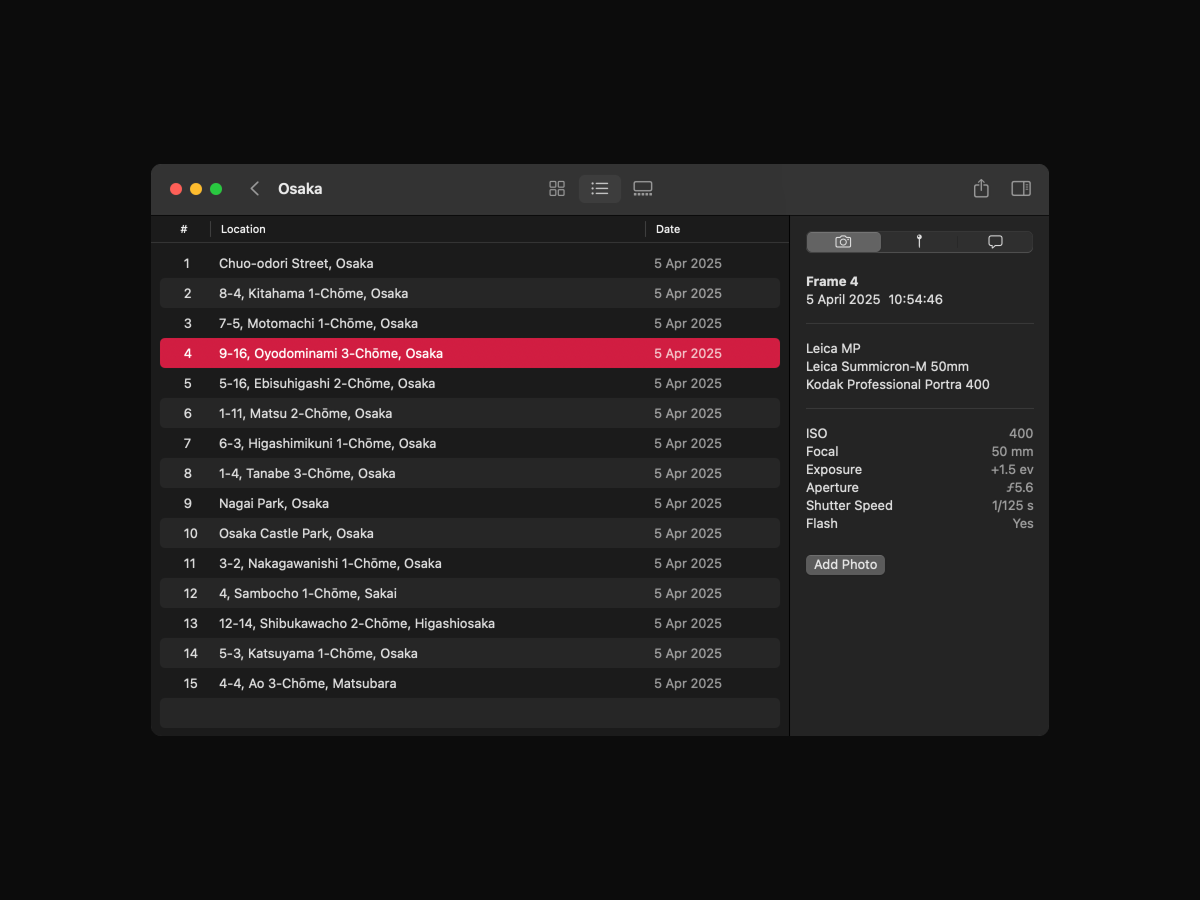Switch to gallery view layout

coord(643,189)
